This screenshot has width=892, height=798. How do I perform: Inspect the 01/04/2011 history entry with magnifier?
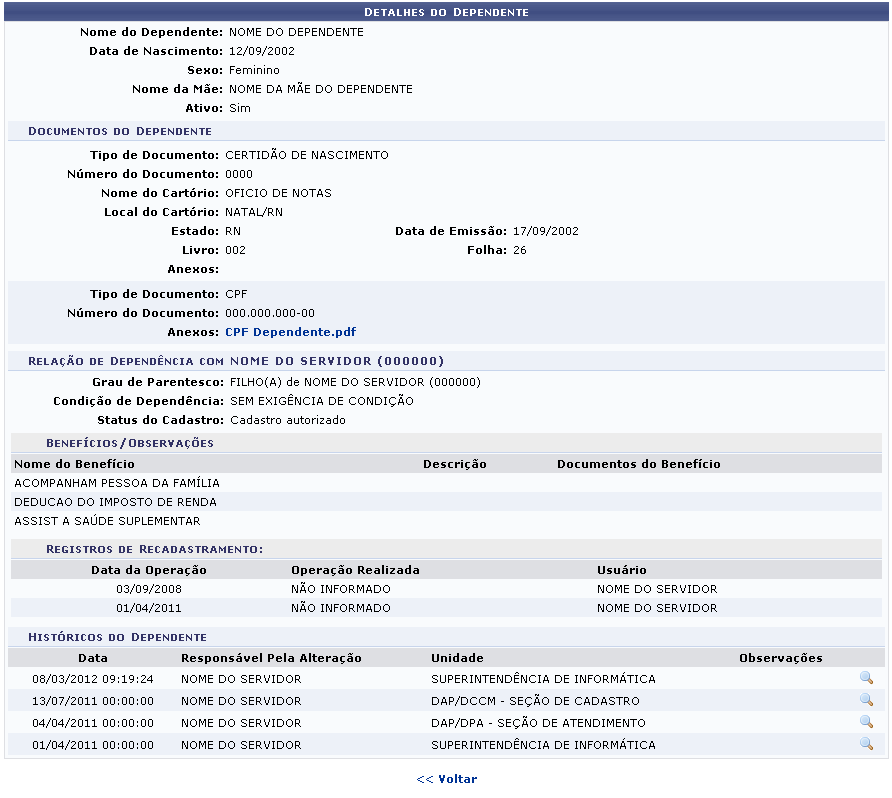click(866, 745)
